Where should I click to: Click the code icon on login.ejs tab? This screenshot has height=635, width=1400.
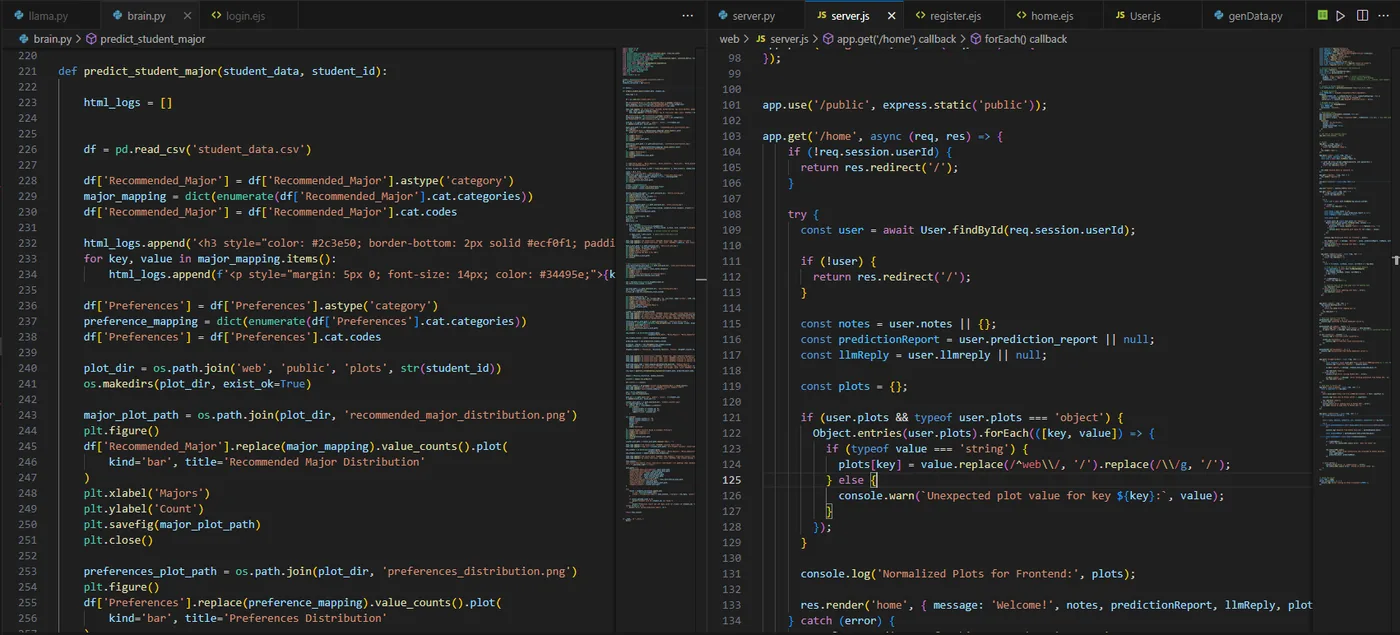tap(216, 16)
